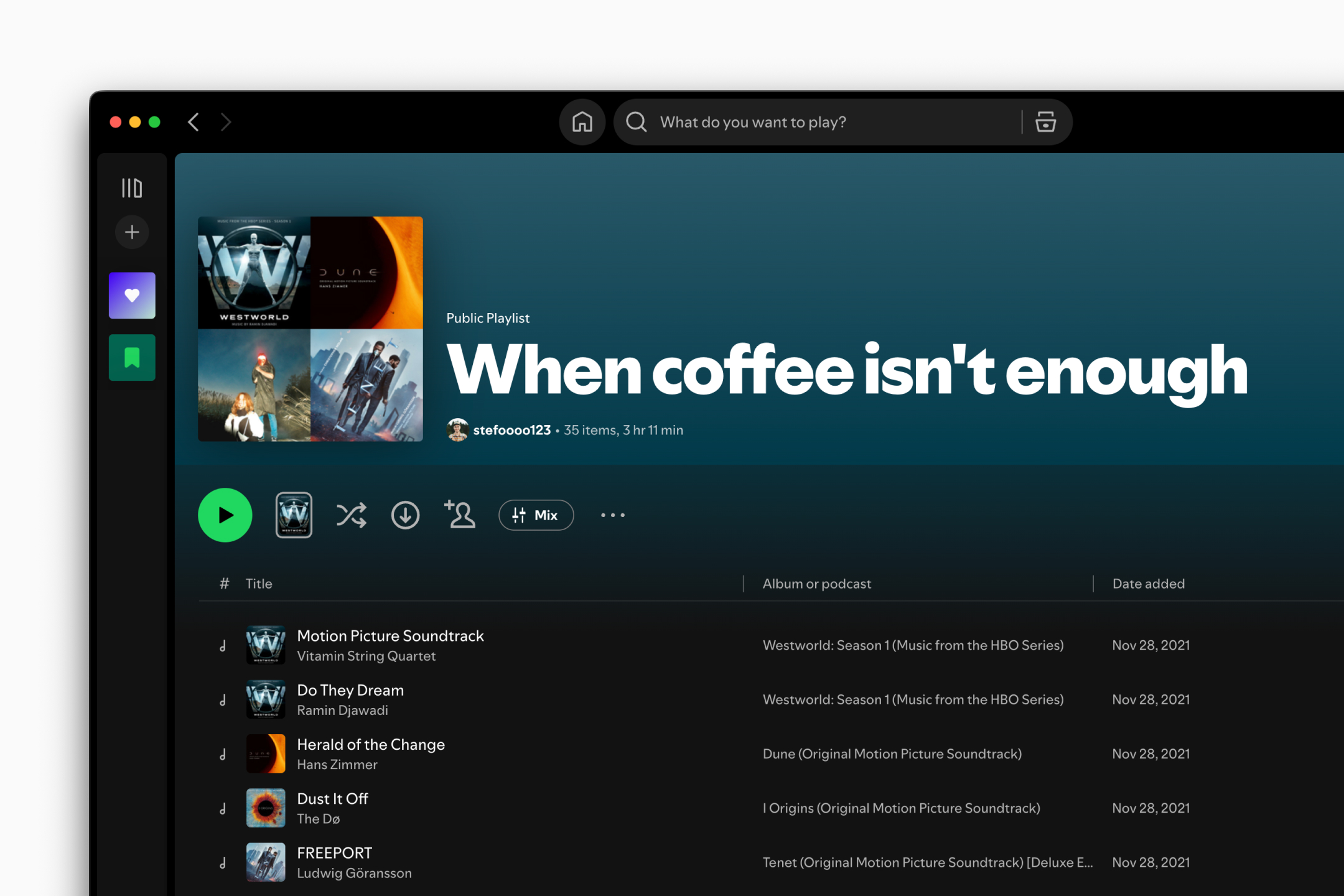Open Liked Songs from the sidebar
This screenshot has width=1344, height=896.
[131, 295]
